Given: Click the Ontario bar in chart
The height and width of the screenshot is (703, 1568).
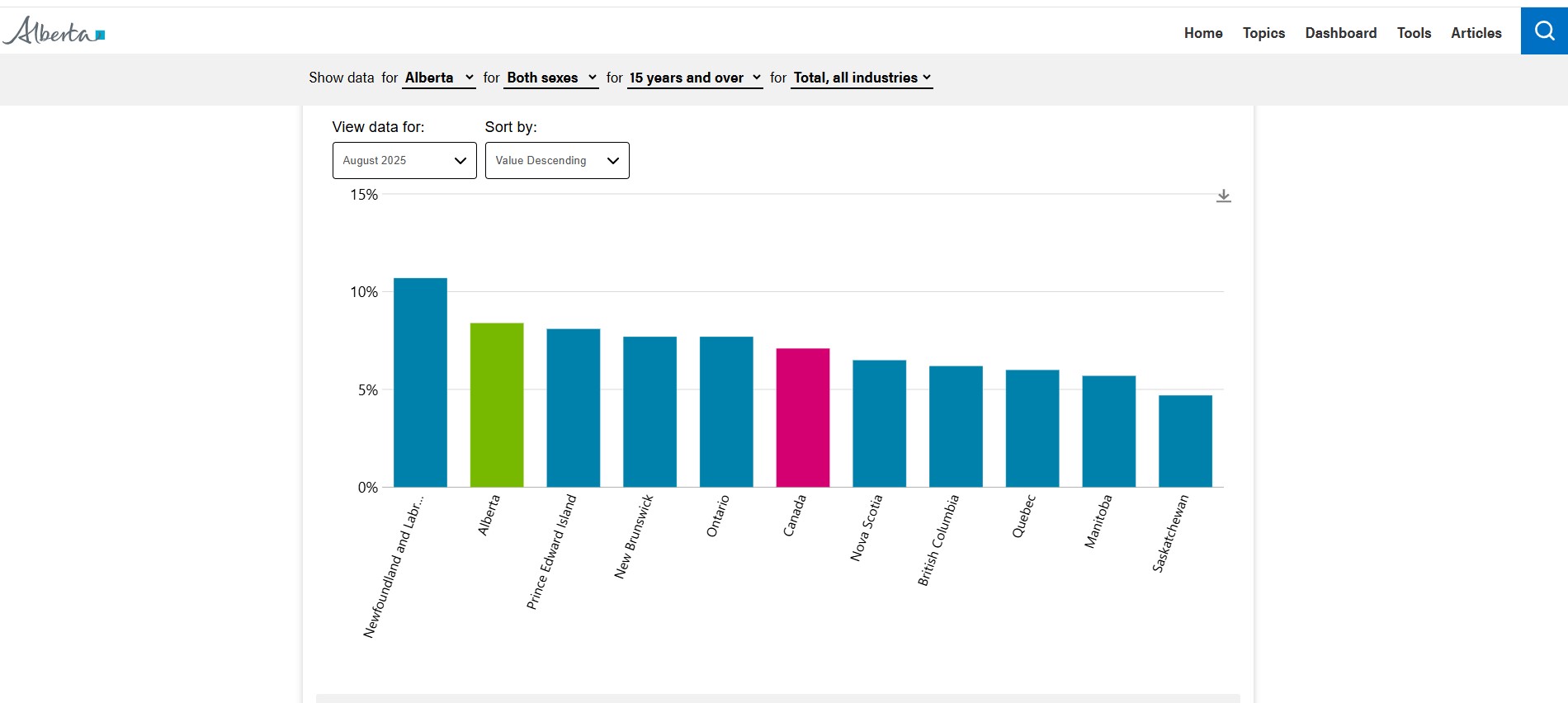Looking at the screenshot, I should 726,411.
